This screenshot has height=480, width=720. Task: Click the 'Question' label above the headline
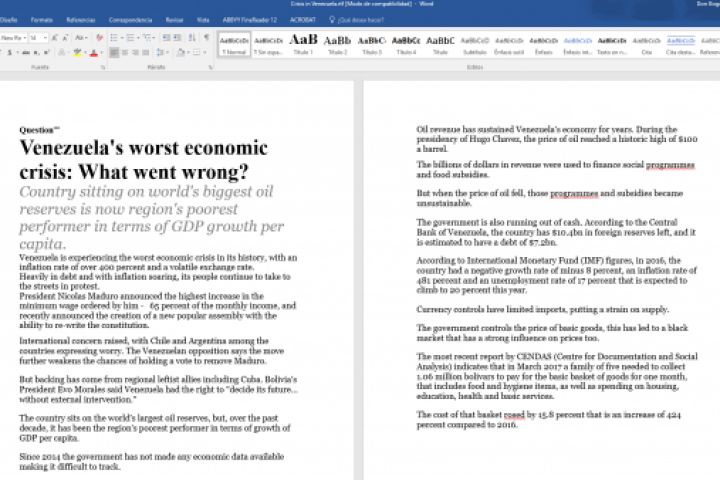coord(37,130)
